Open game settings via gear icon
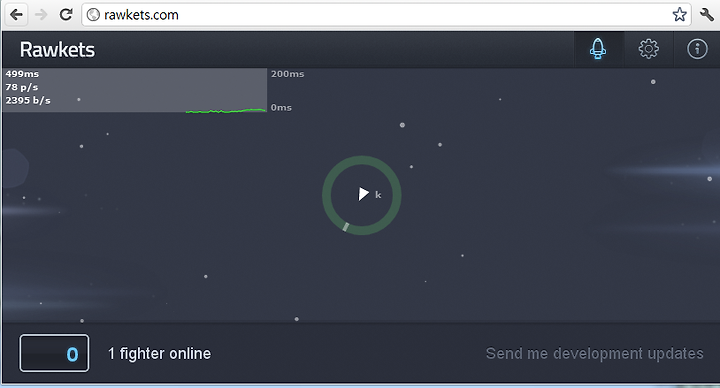This screenshot has height=388, width=720. [648, 49]
